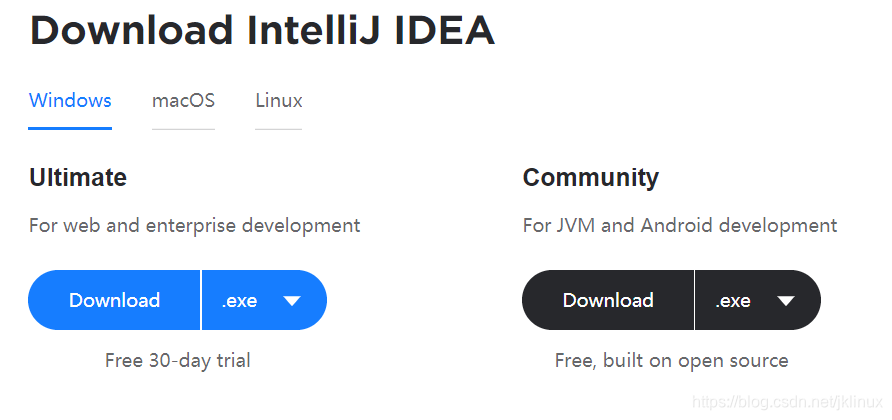Screen dimensions: 892x420
Task: Click the Community edition heading
Action: (x=590, y=178)
